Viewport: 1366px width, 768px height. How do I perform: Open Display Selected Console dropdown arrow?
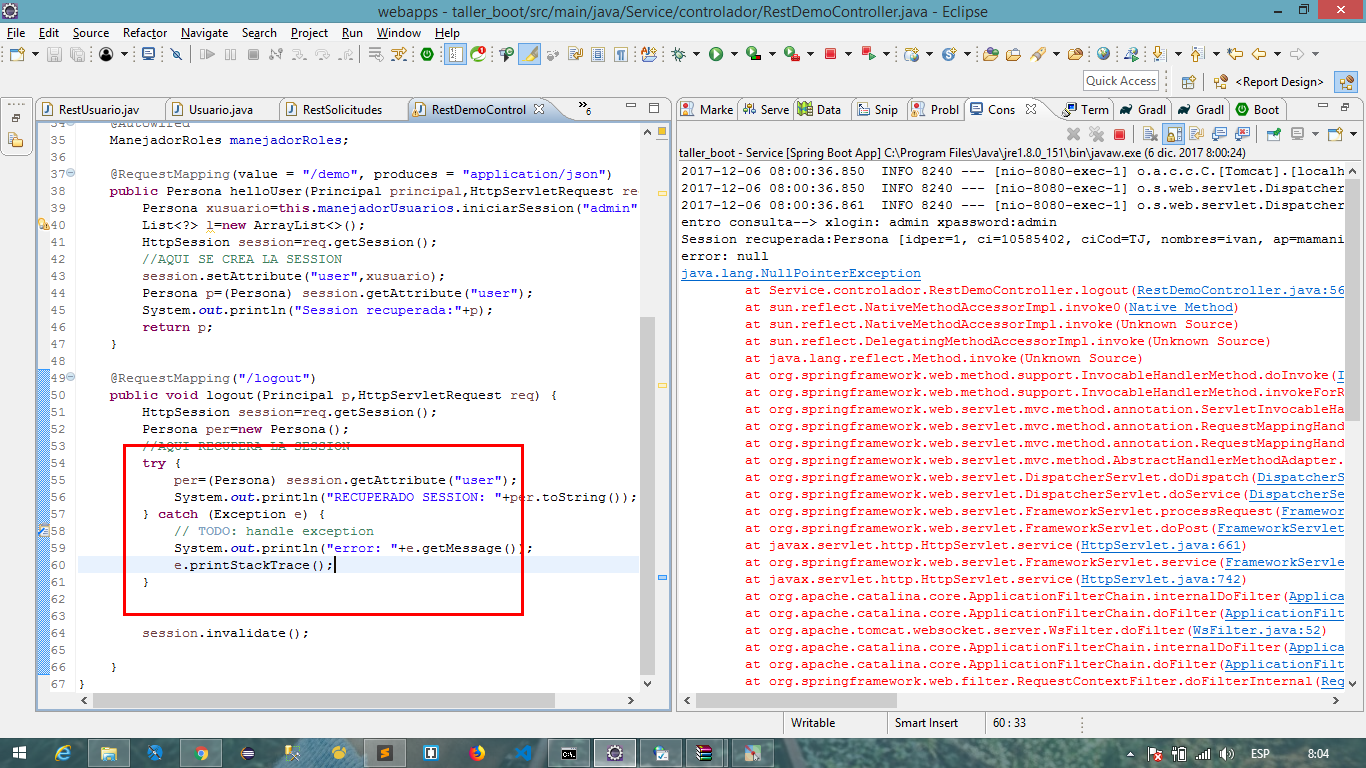[1314, 134]
